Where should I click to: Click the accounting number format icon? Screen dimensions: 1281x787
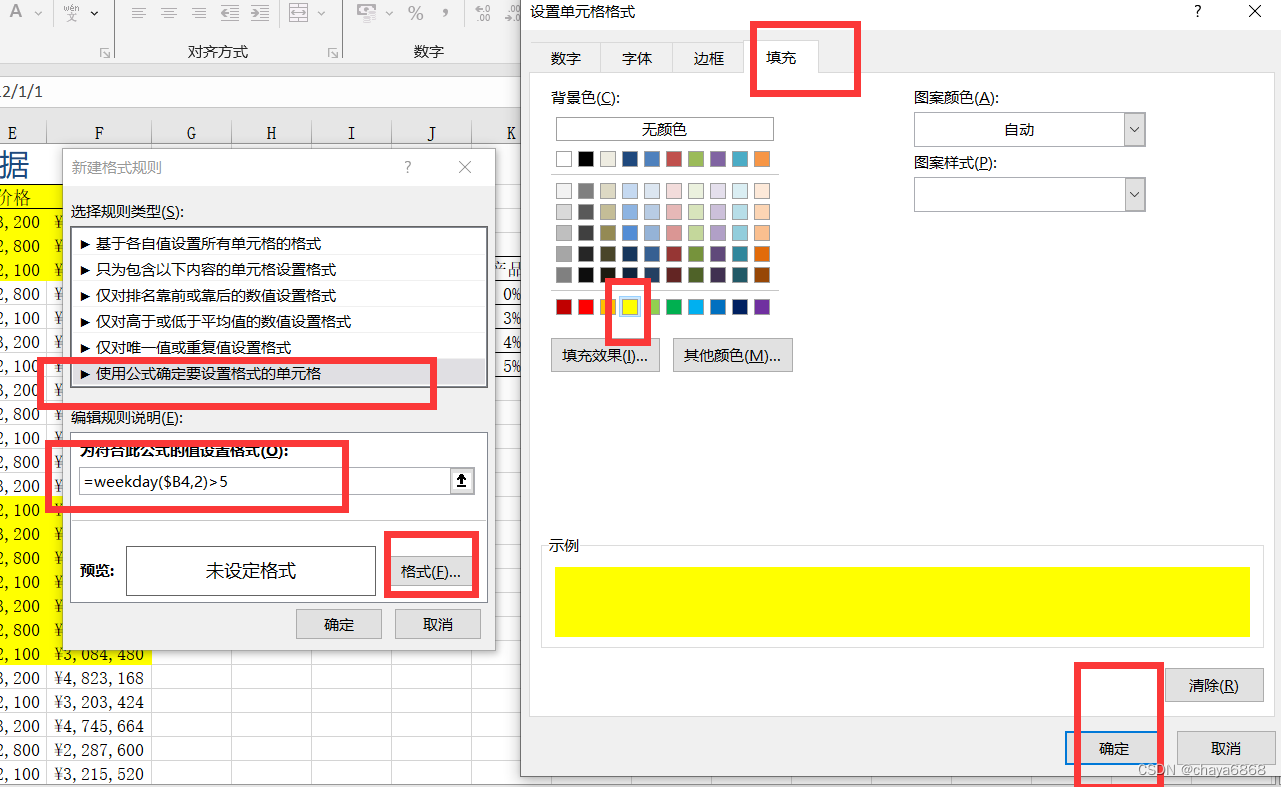367,14
